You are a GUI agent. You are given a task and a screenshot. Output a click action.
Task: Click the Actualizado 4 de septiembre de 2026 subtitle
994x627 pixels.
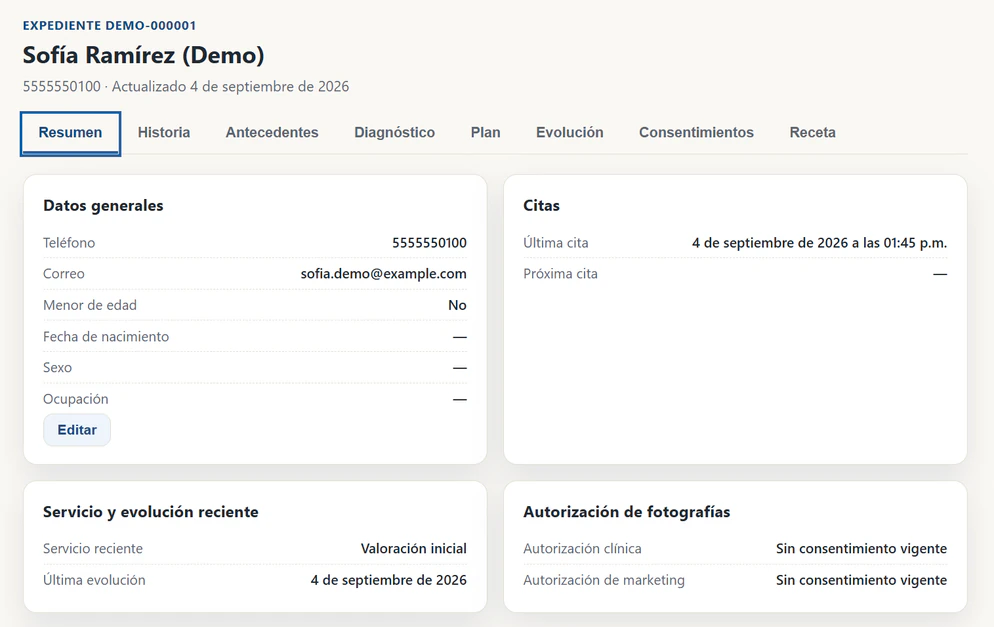pos(231,87)
